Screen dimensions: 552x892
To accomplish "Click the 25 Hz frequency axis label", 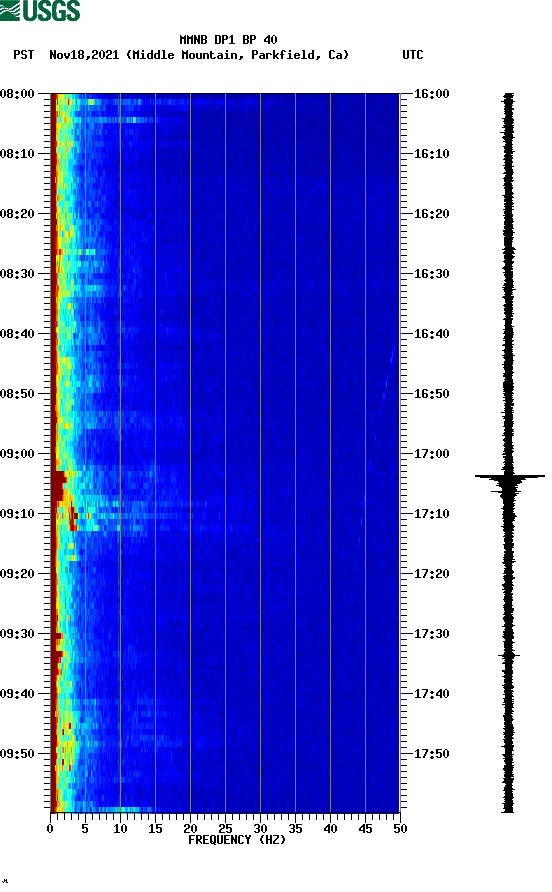I will [x=225, y=829].
